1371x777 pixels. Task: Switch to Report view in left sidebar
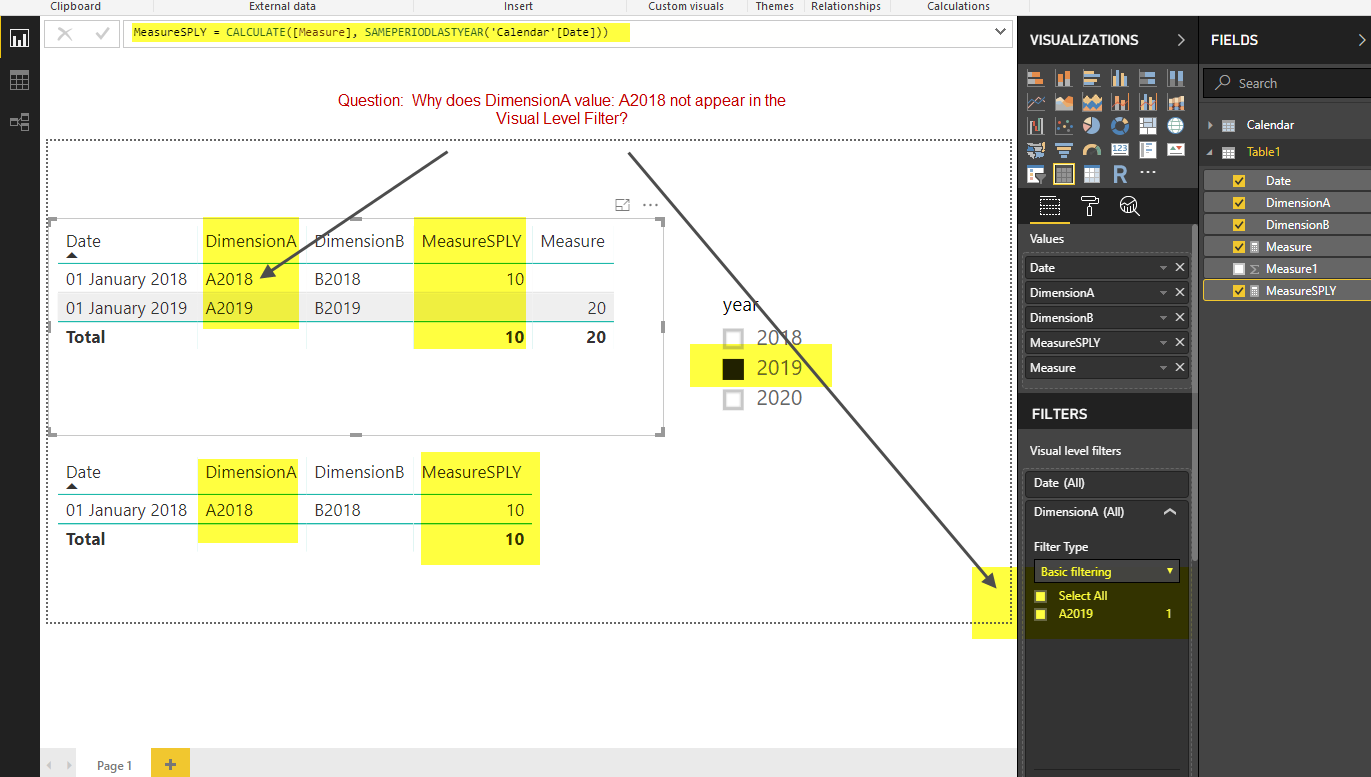[x=19, y=40]
